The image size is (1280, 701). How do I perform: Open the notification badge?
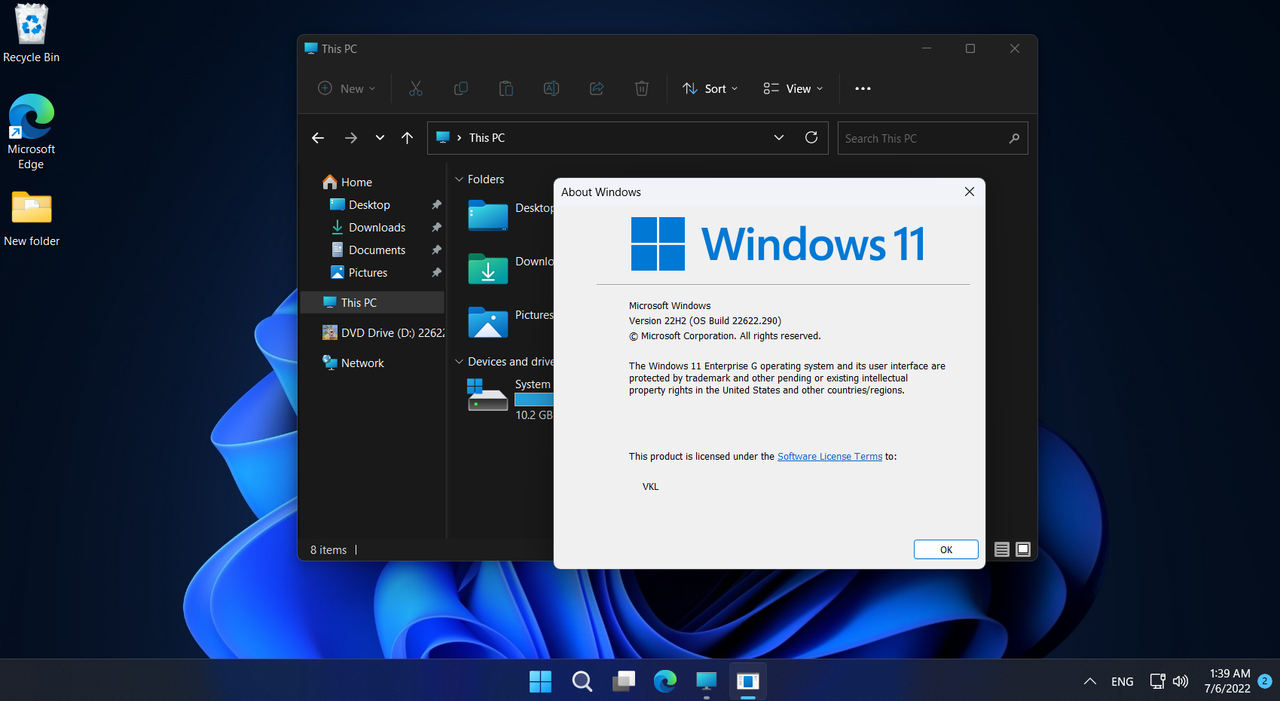(x=1265, y=681)
